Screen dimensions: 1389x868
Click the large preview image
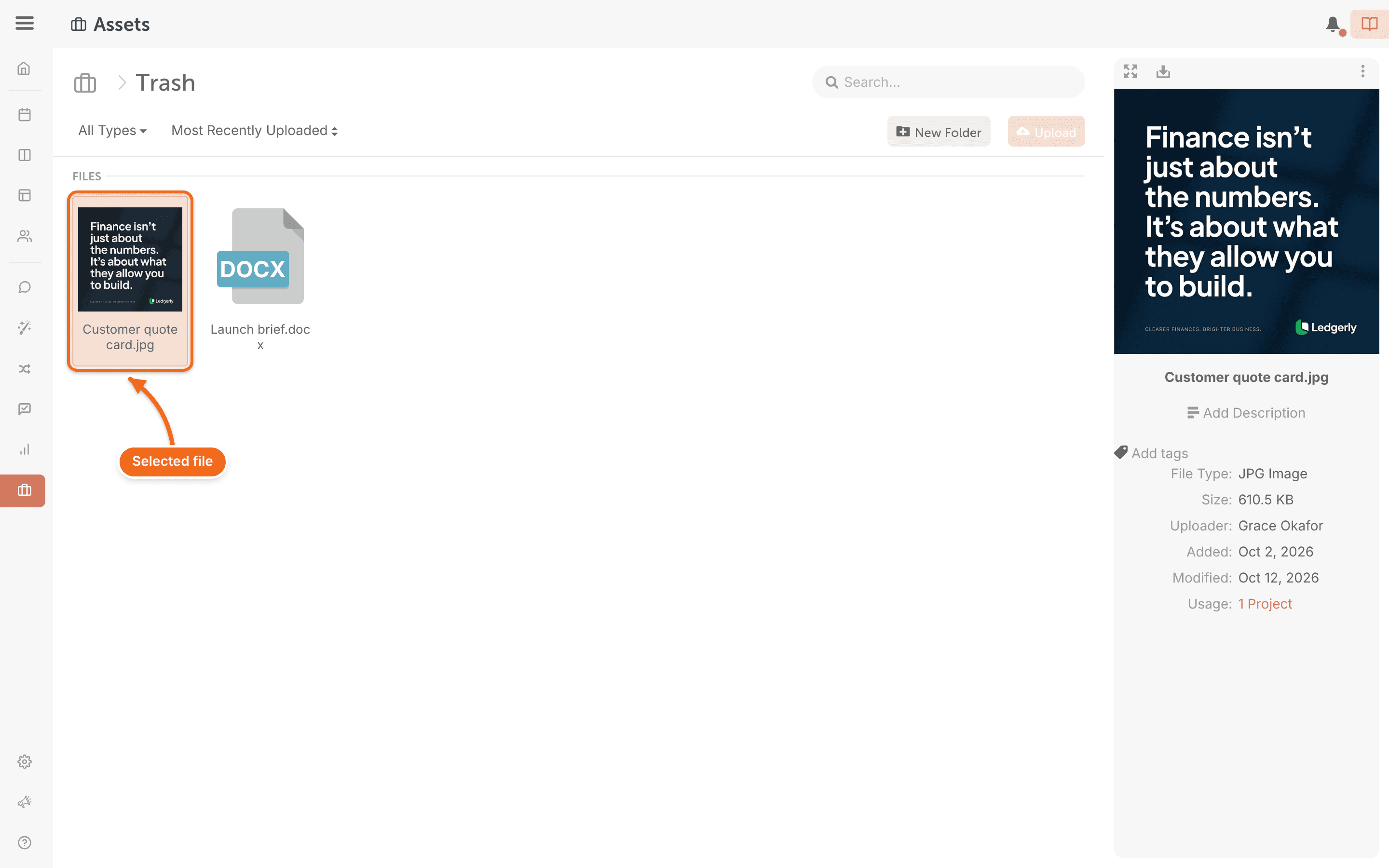(1246, 221)
